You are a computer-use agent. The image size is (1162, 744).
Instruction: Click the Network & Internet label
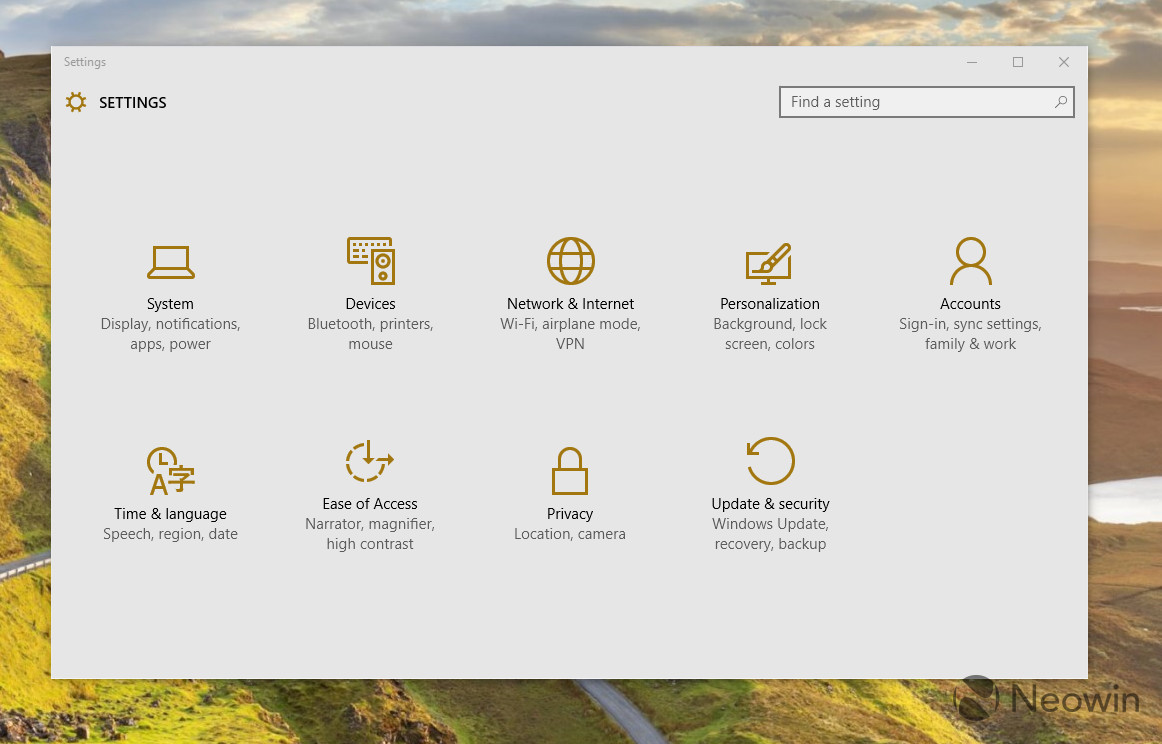pyautogui.click(x=571, y=304)
